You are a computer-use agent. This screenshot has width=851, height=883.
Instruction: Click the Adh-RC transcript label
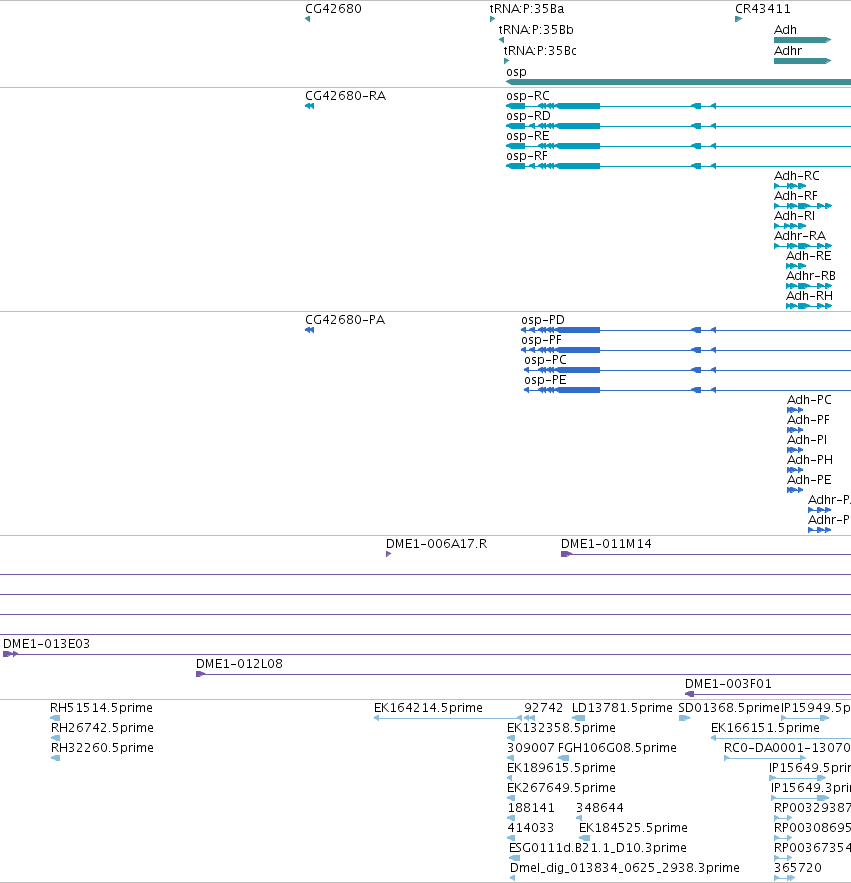(x=796, y=176)
